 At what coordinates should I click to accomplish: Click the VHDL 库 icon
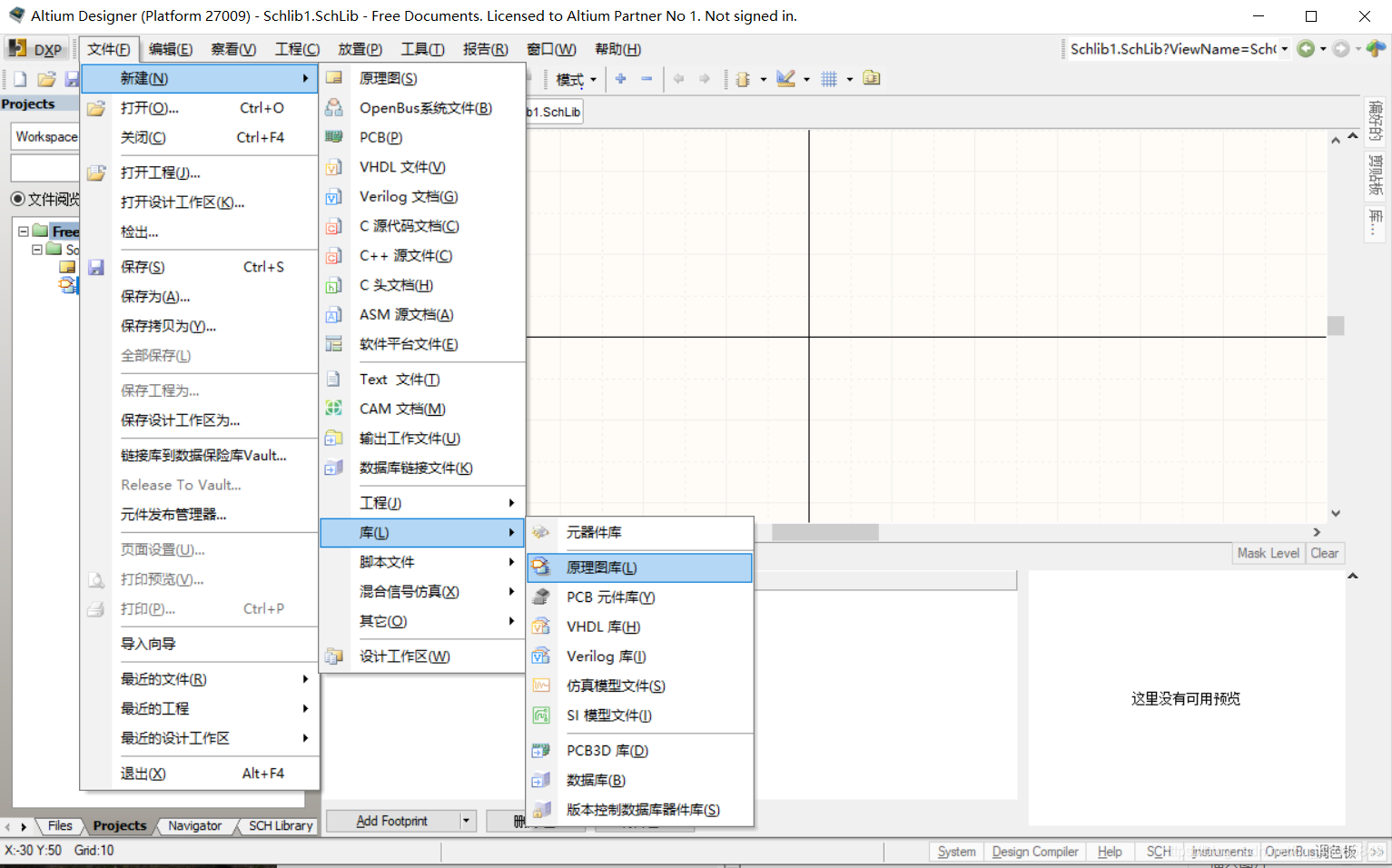tap(541, 626)
